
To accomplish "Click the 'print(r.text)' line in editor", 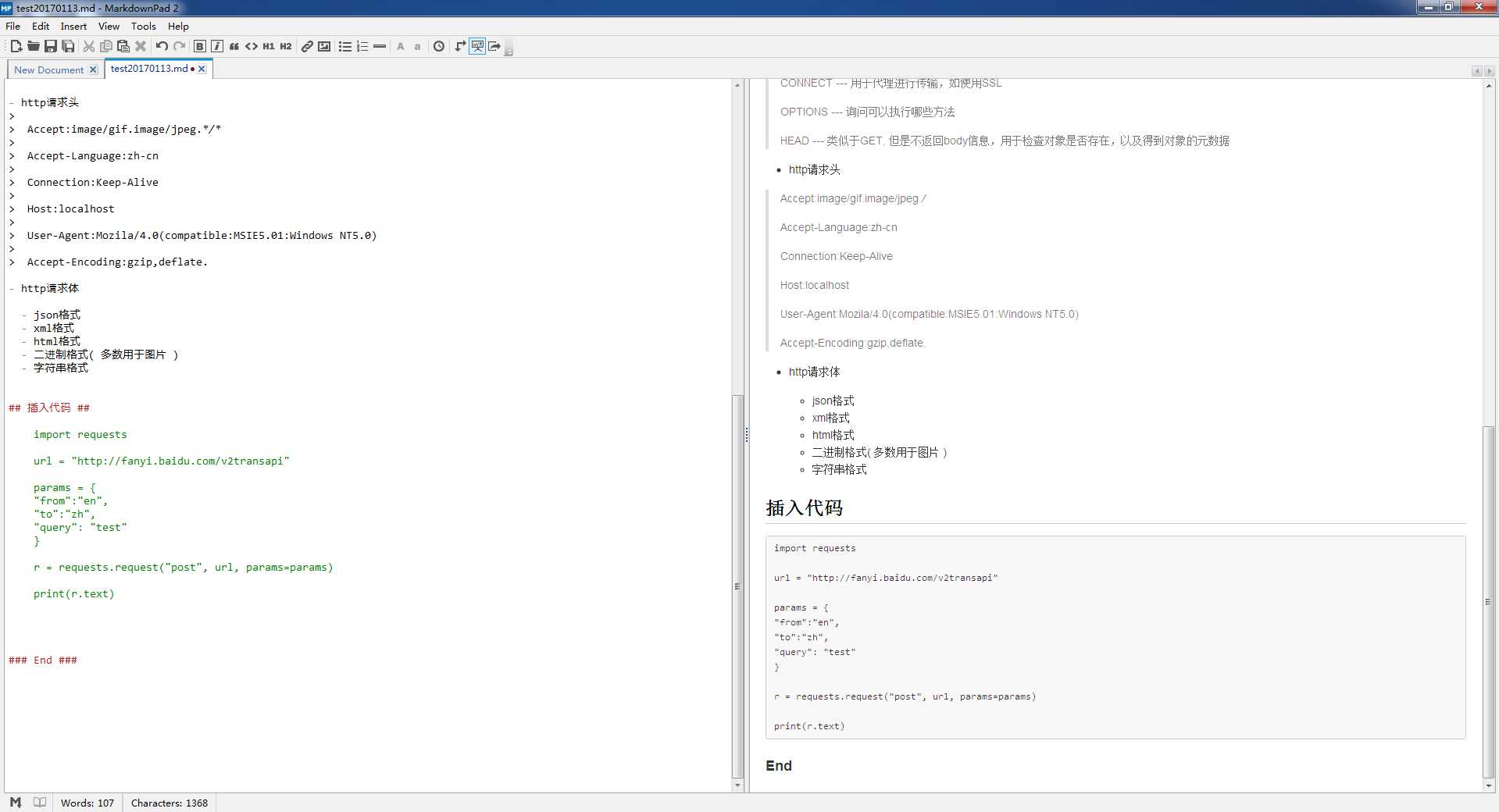I will [x=73, y=593].
